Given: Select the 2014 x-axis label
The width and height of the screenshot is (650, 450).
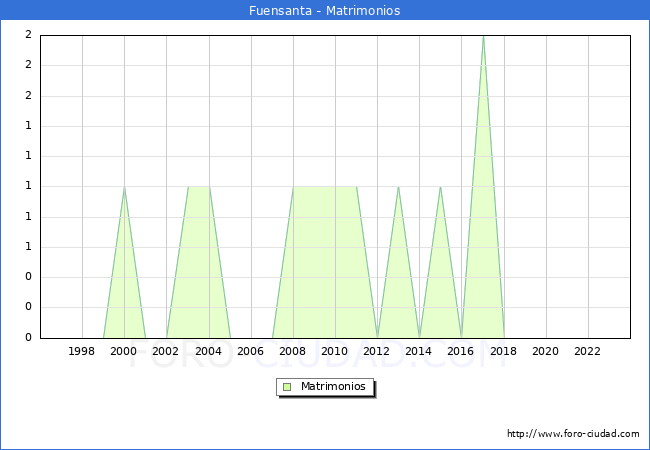Looking at the screenshot, I should click(419, 351).
